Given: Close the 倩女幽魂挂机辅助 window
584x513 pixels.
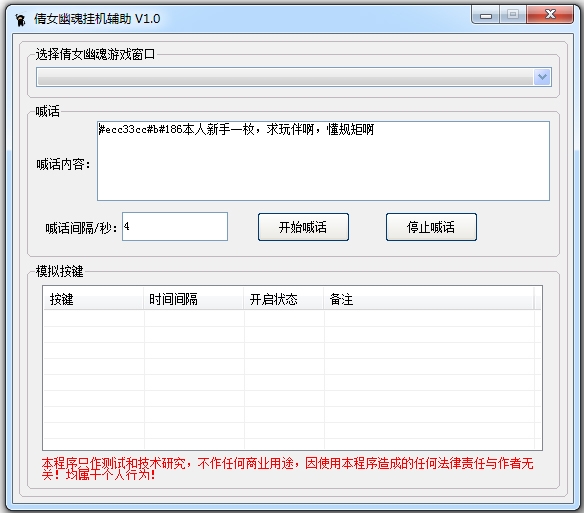Looking at the screenshot, I should point(550,15).
